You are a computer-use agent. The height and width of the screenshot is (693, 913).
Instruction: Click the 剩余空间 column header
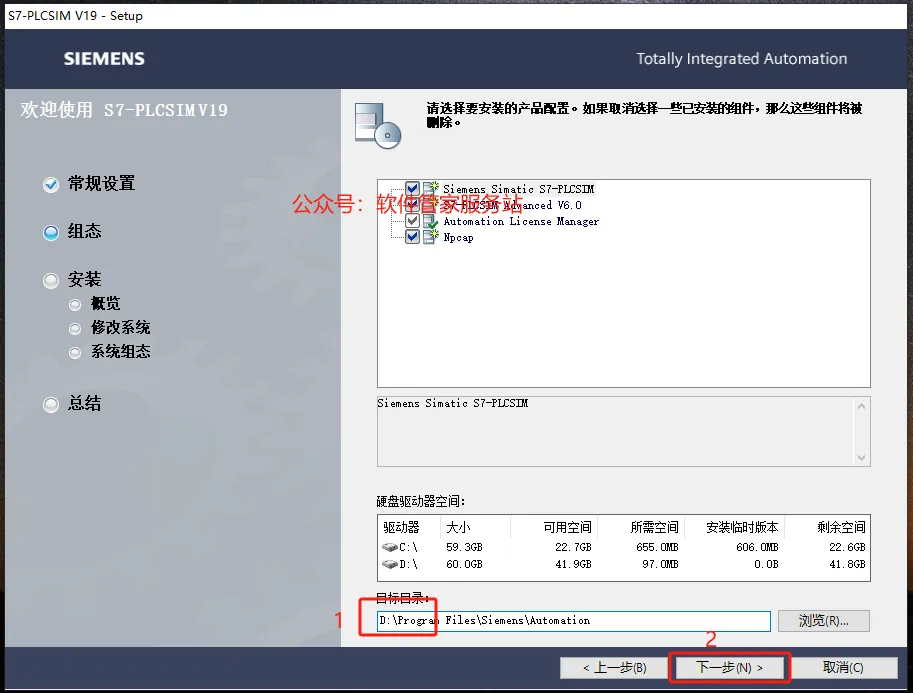tap(827, 527)
